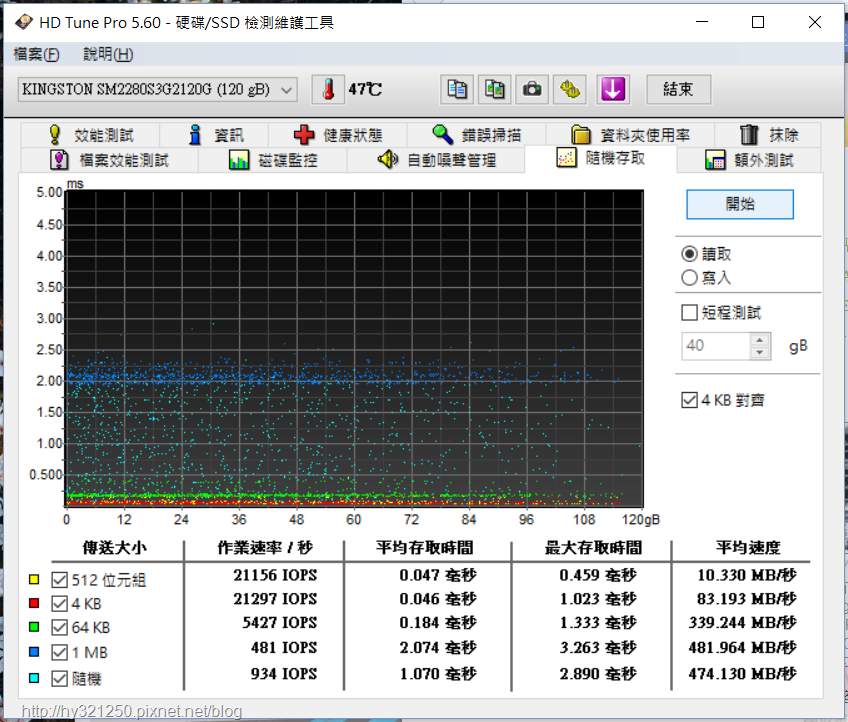This screenshot has width=848, height=722.
Task: Toggle the 4 KB 對齊 checkbox
Action: pyautogui.click(x=689, y=400)
